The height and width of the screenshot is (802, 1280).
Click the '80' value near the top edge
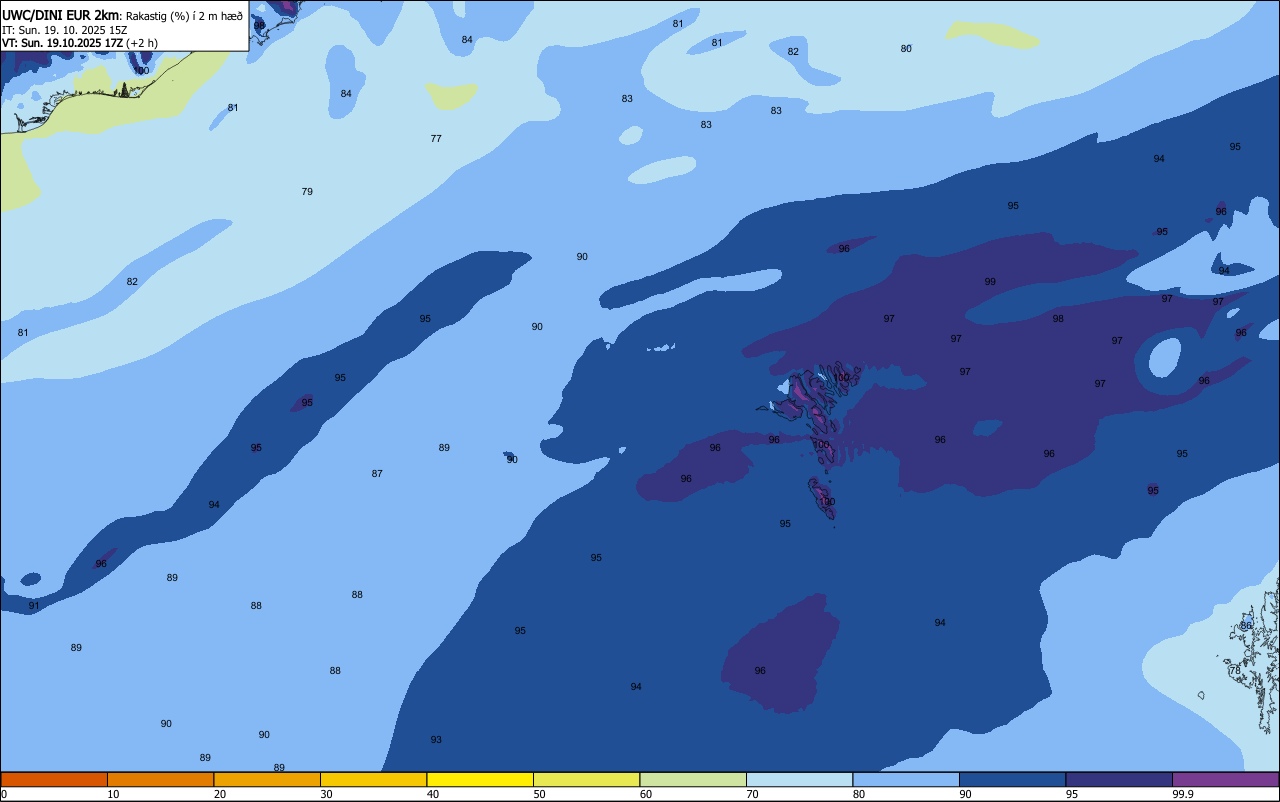[906, 49]
